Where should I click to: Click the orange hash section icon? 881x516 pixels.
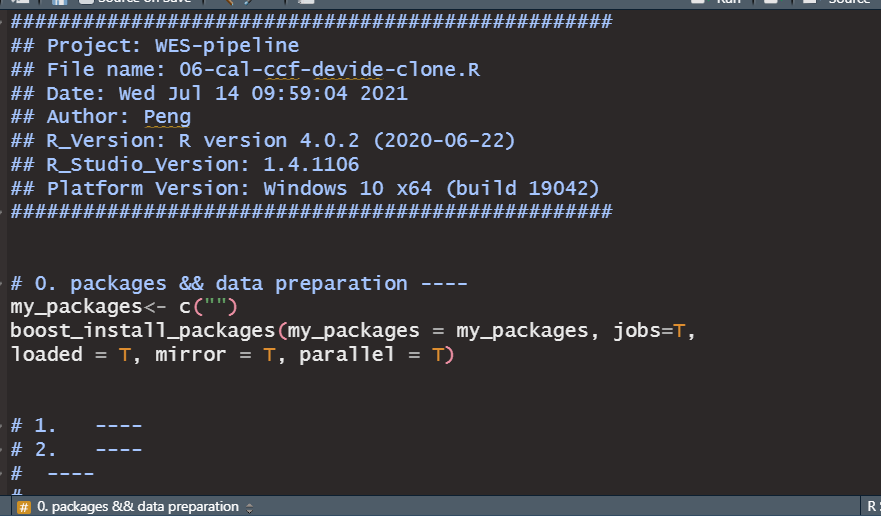pos(24,507)
